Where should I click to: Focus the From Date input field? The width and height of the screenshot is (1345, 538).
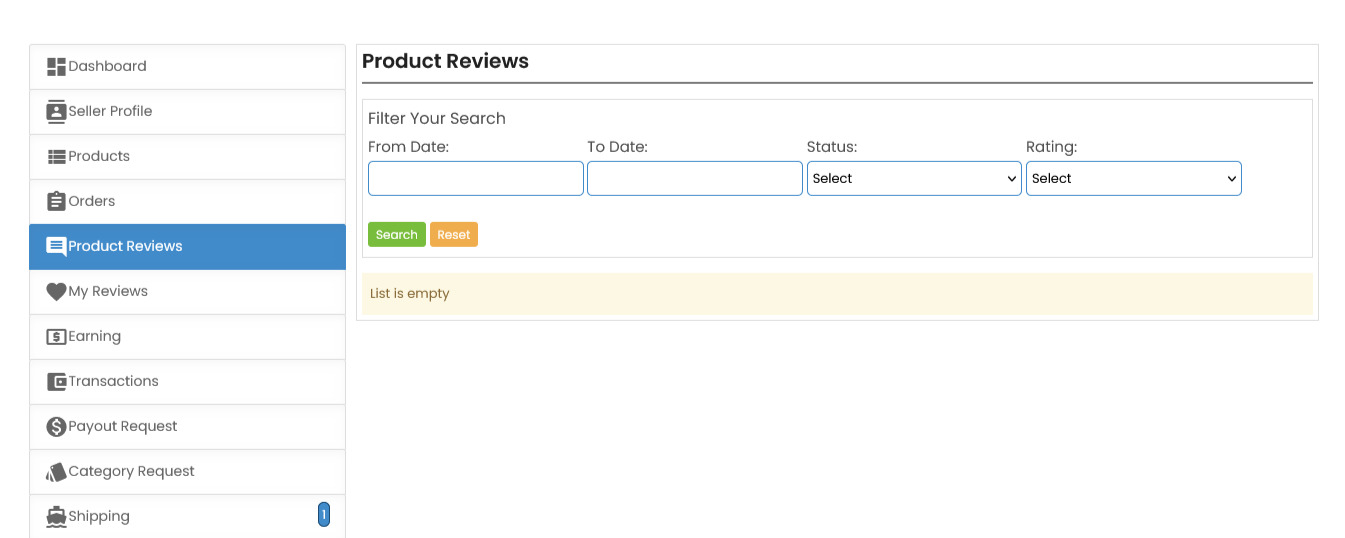point(475,179)
